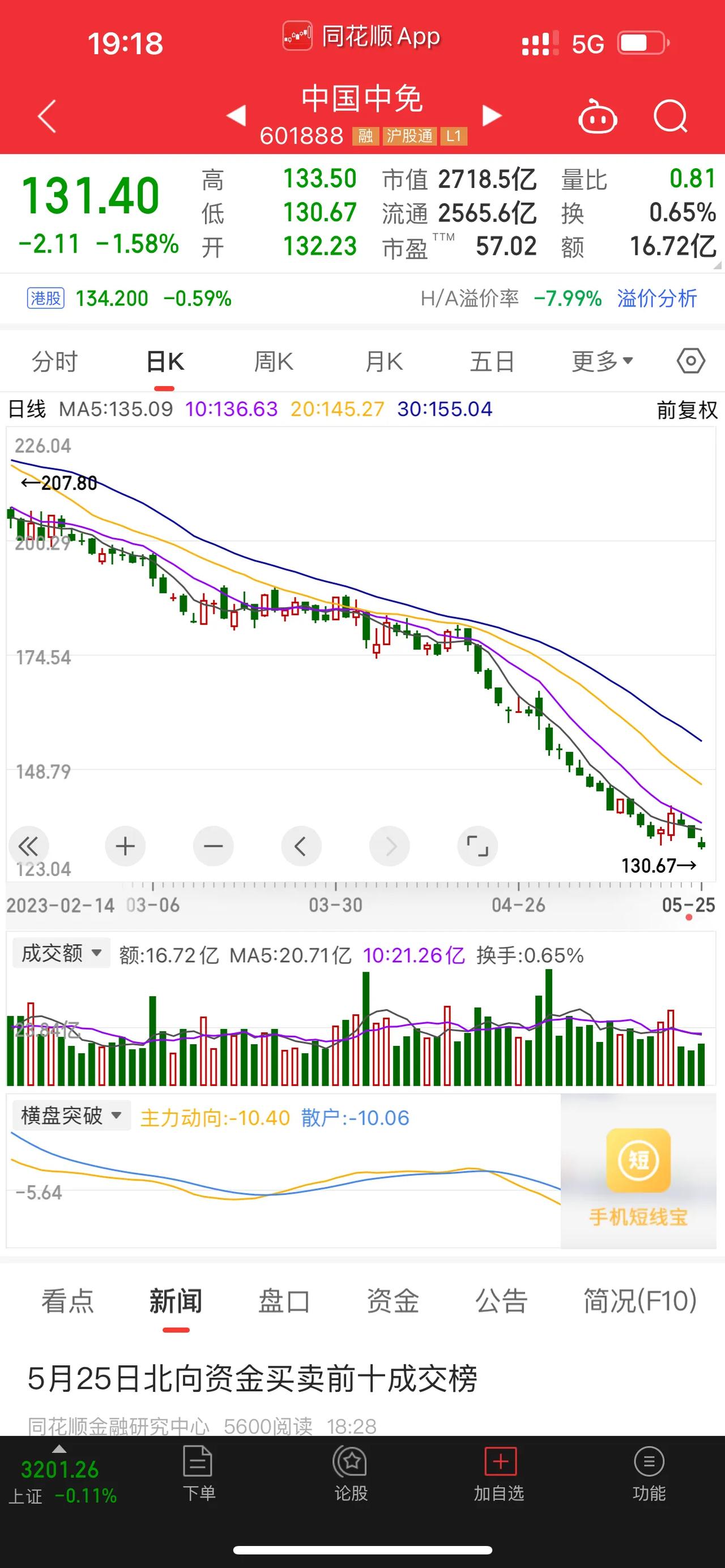This screenshot has height=1568, width=725.
Task: Open the 溢价分析 link
Action: tap(657, 298)
